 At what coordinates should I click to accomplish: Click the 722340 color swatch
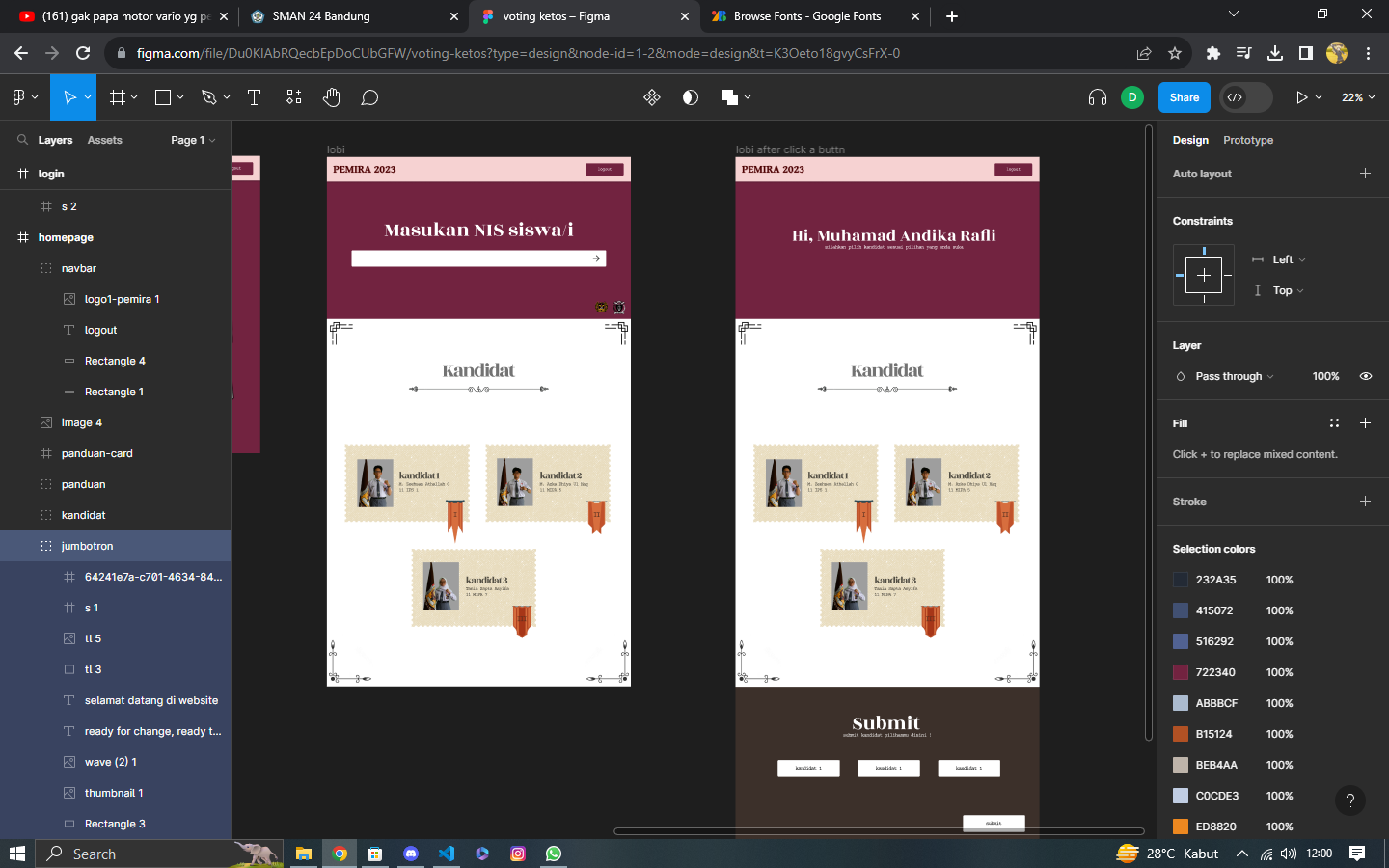pyautogui.click(x=1181, y=672)
